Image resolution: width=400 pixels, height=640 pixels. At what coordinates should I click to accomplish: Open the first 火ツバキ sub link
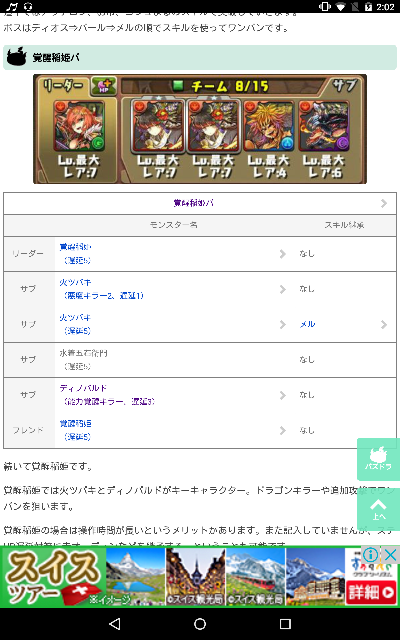click(75, 282)
